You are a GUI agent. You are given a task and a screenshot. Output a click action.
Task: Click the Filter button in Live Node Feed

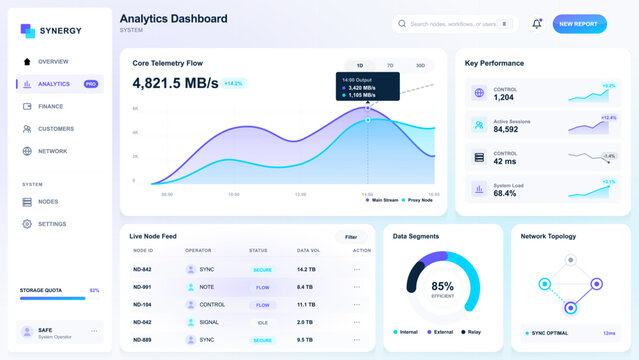point(351,237)
